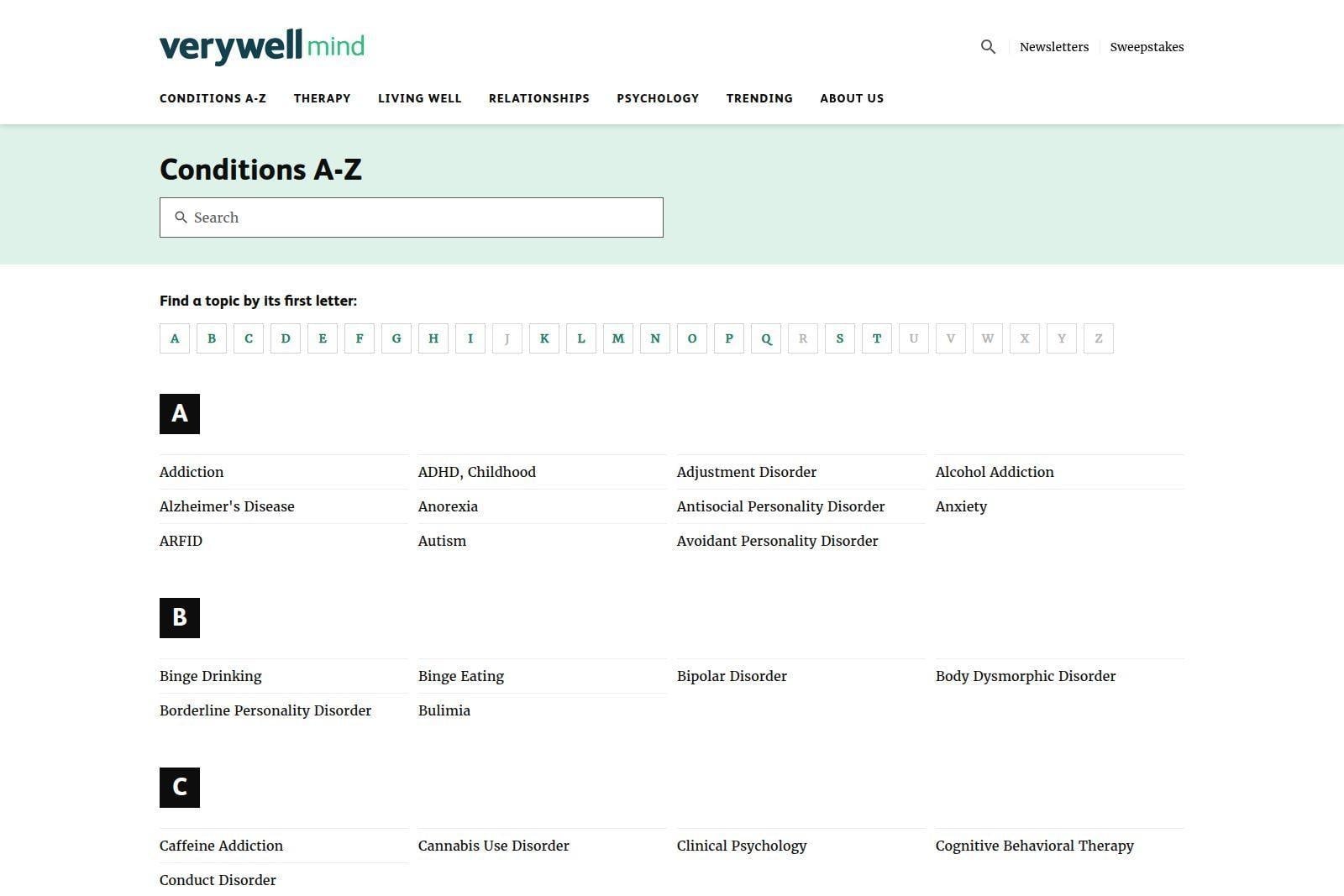This screenshot has height=896, width=1344.
Task: Jump to letter H topics
Action: [x=433, y=338]
